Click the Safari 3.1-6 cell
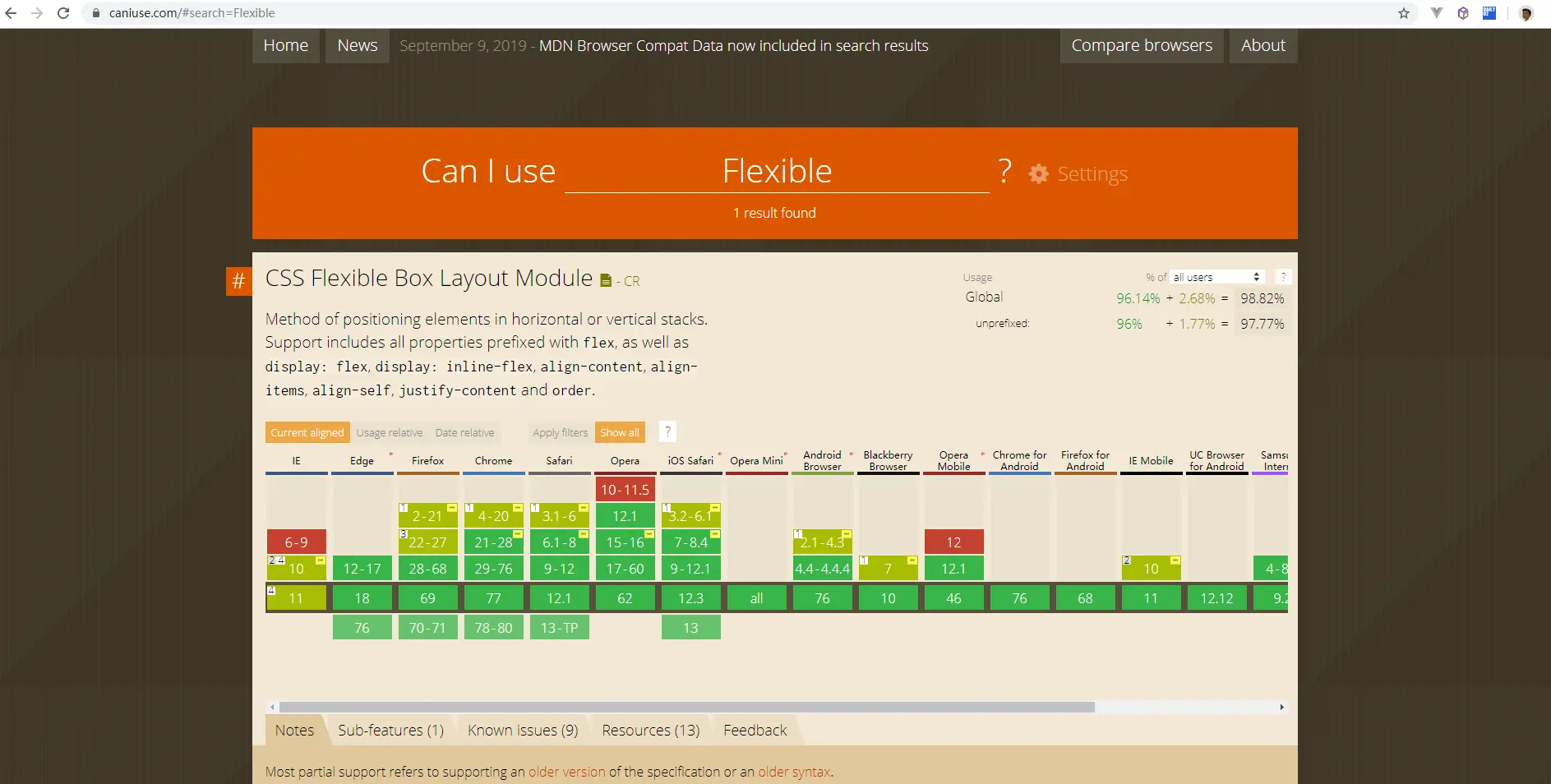 tap(560, 516)
